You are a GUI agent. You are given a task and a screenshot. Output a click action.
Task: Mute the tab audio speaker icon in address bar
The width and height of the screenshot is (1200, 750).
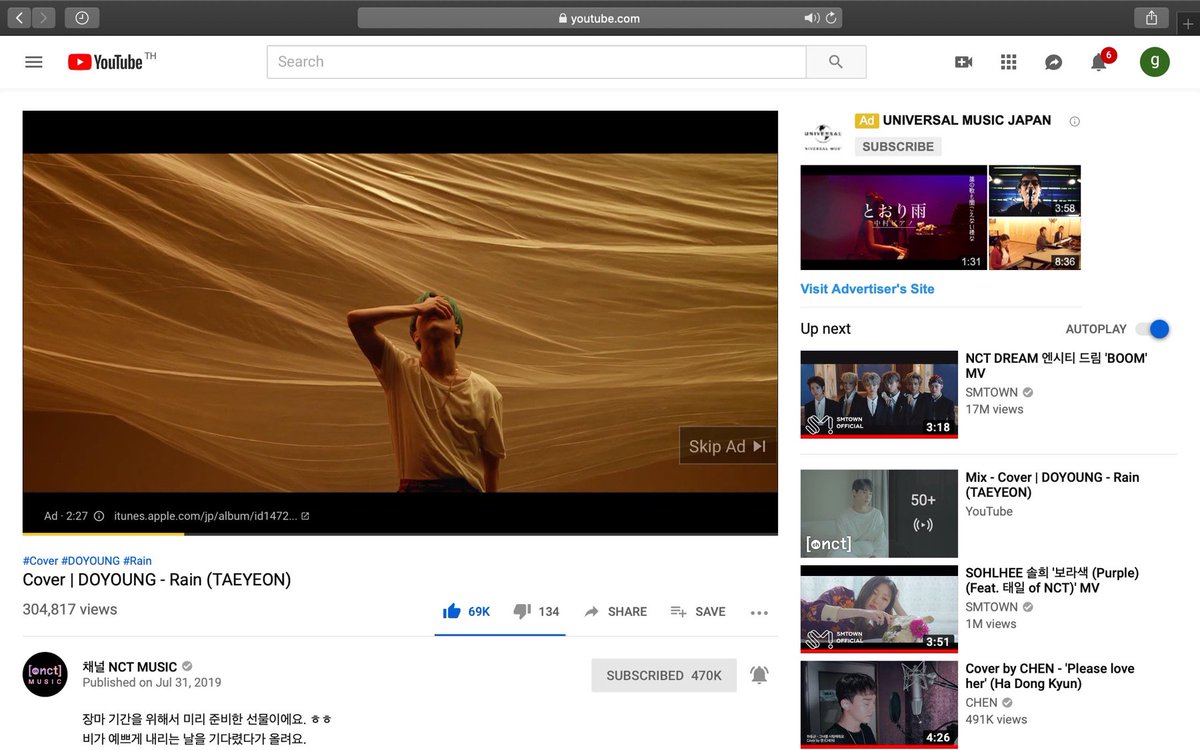coord(812,18)
